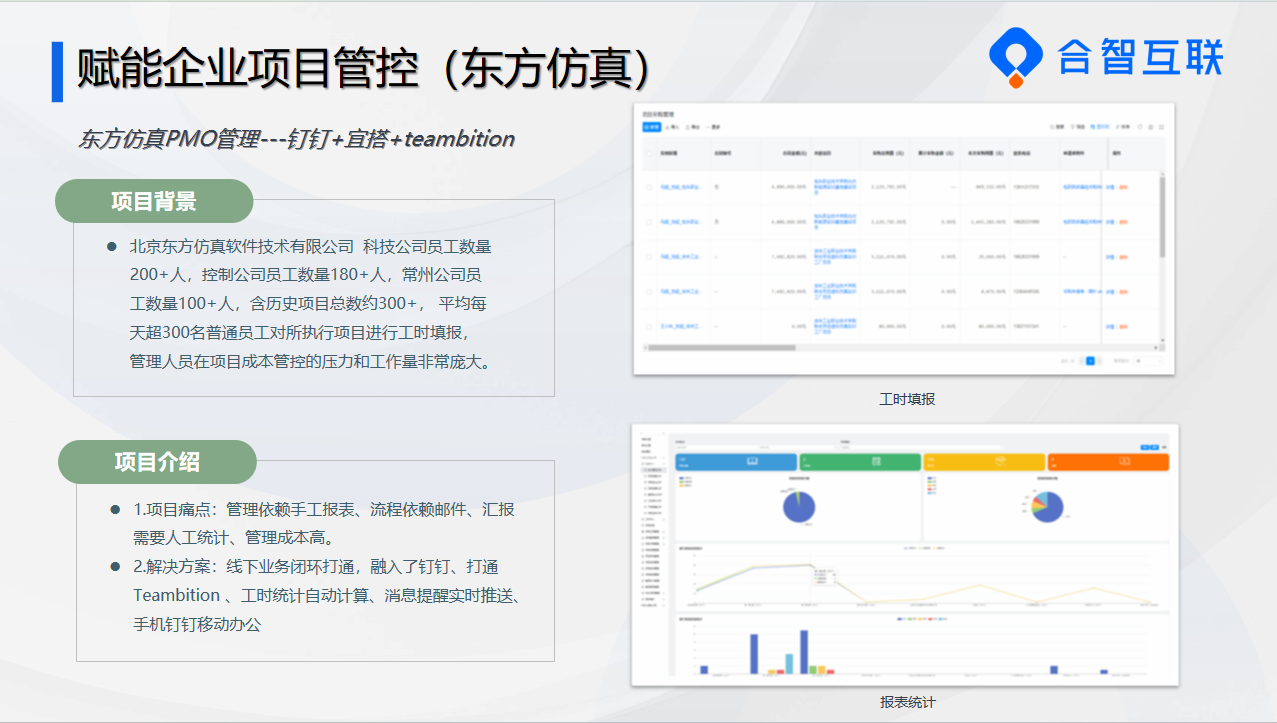This screenshot has height=723, width=1277.
Task: Click the highlighted blue page number button
Action: pos(1091,360)
